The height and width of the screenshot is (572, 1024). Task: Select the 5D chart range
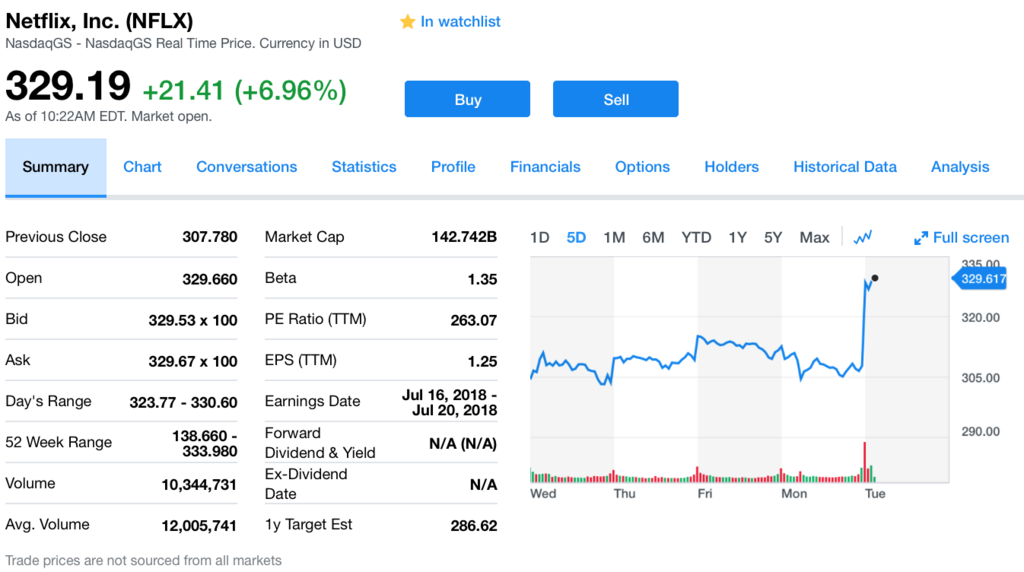(x=576, y=238)
